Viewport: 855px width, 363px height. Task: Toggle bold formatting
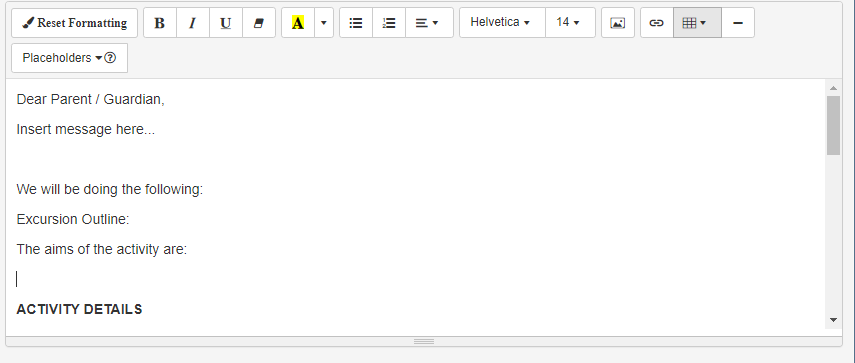click(160, 23)
